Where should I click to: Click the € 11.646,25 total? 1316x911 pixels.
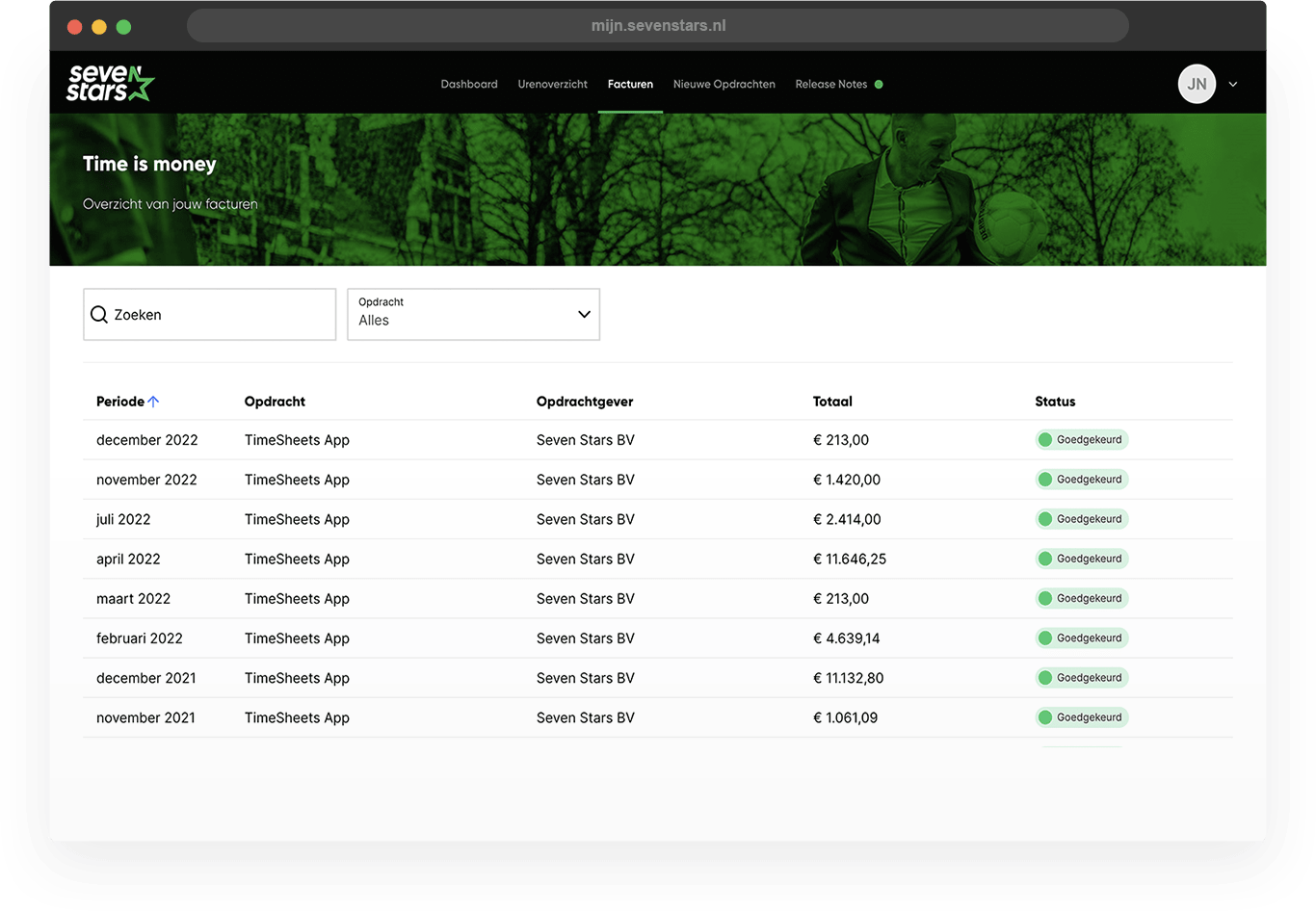(850, 559)
